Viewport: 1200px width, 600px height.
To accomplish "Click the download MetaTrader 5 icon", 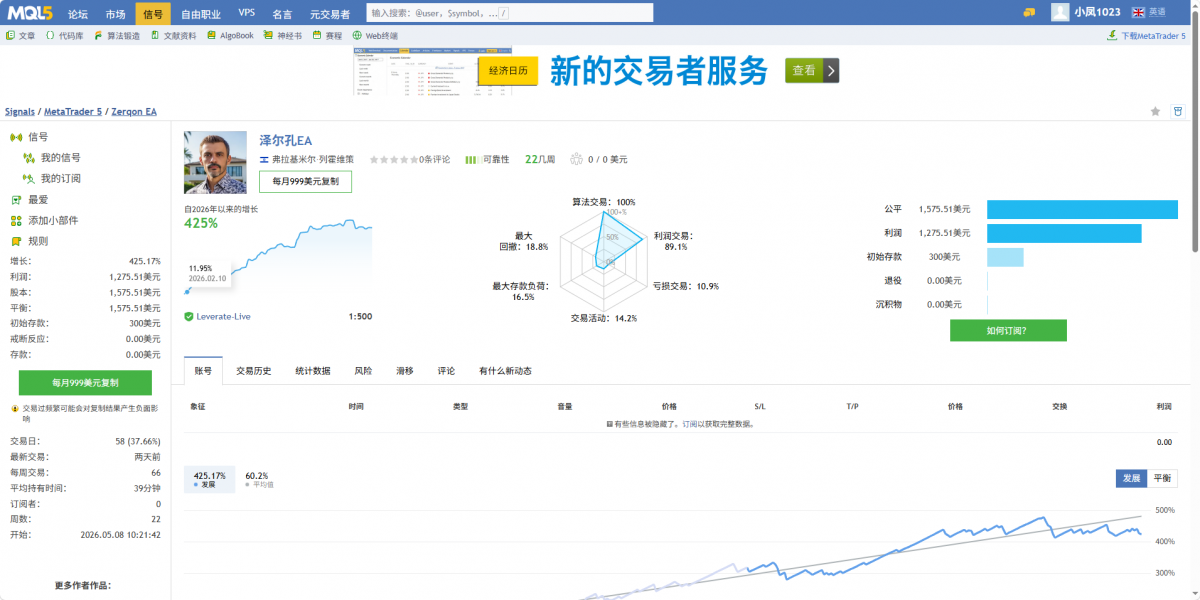I will (1112, 35).
